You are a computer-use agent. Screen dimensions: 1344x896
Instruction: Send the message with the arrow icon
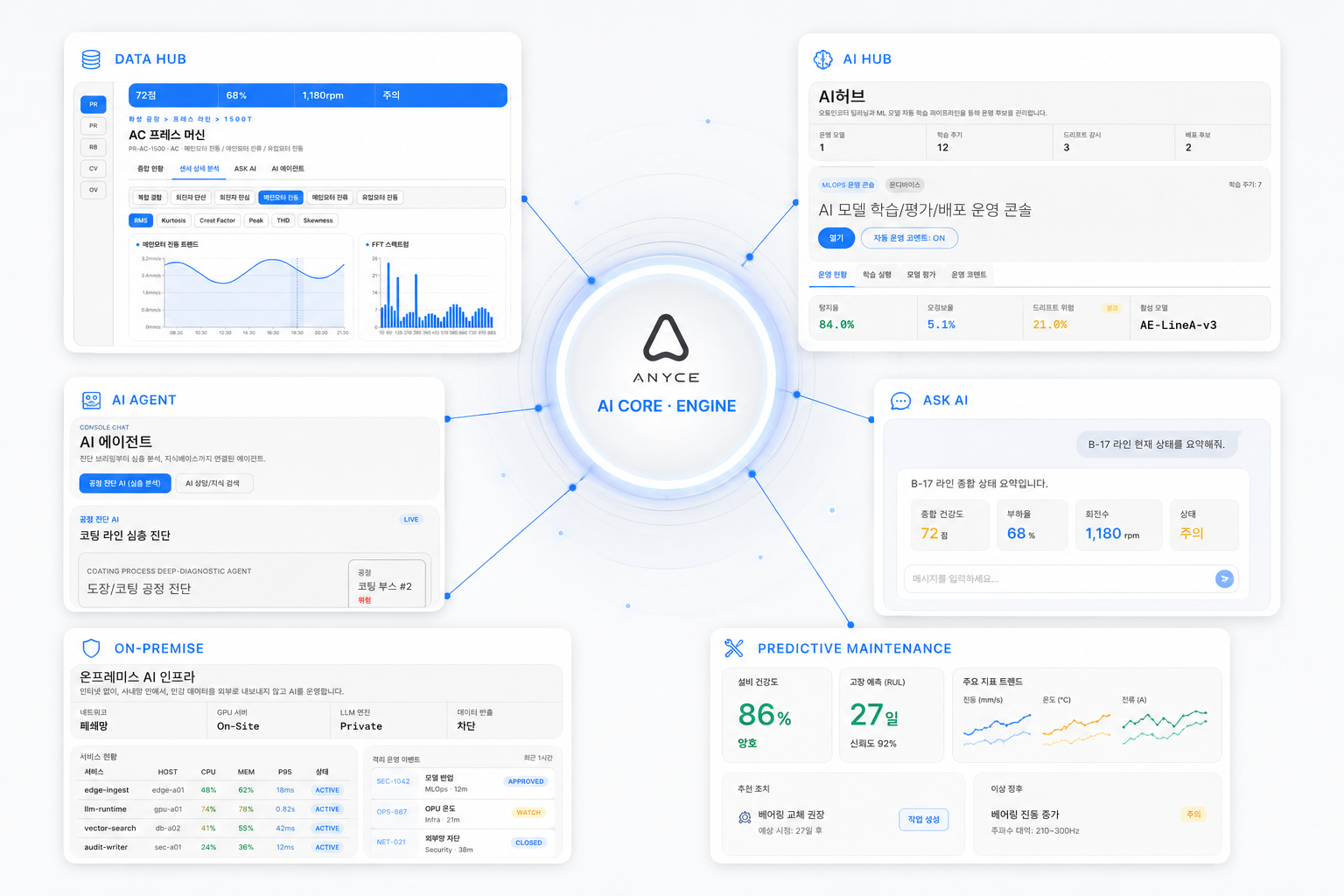(1224, 578)
